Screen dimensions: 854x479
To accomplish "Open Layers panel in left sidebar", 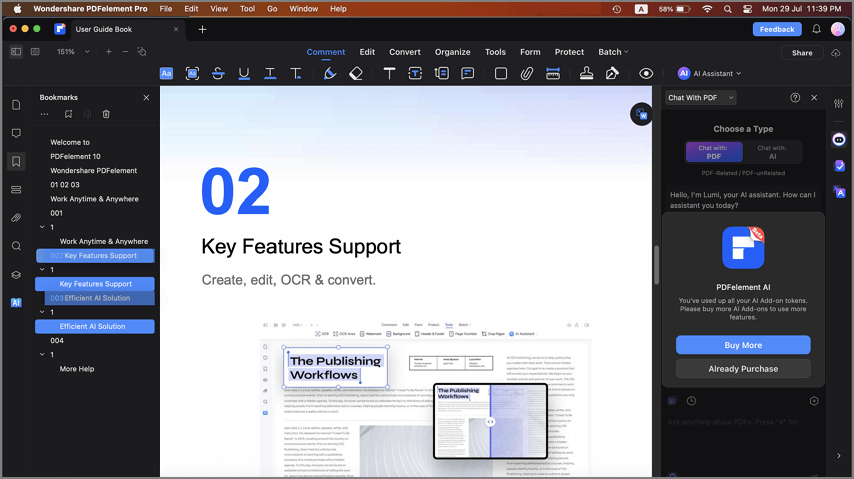I will [x=16, y=275].
